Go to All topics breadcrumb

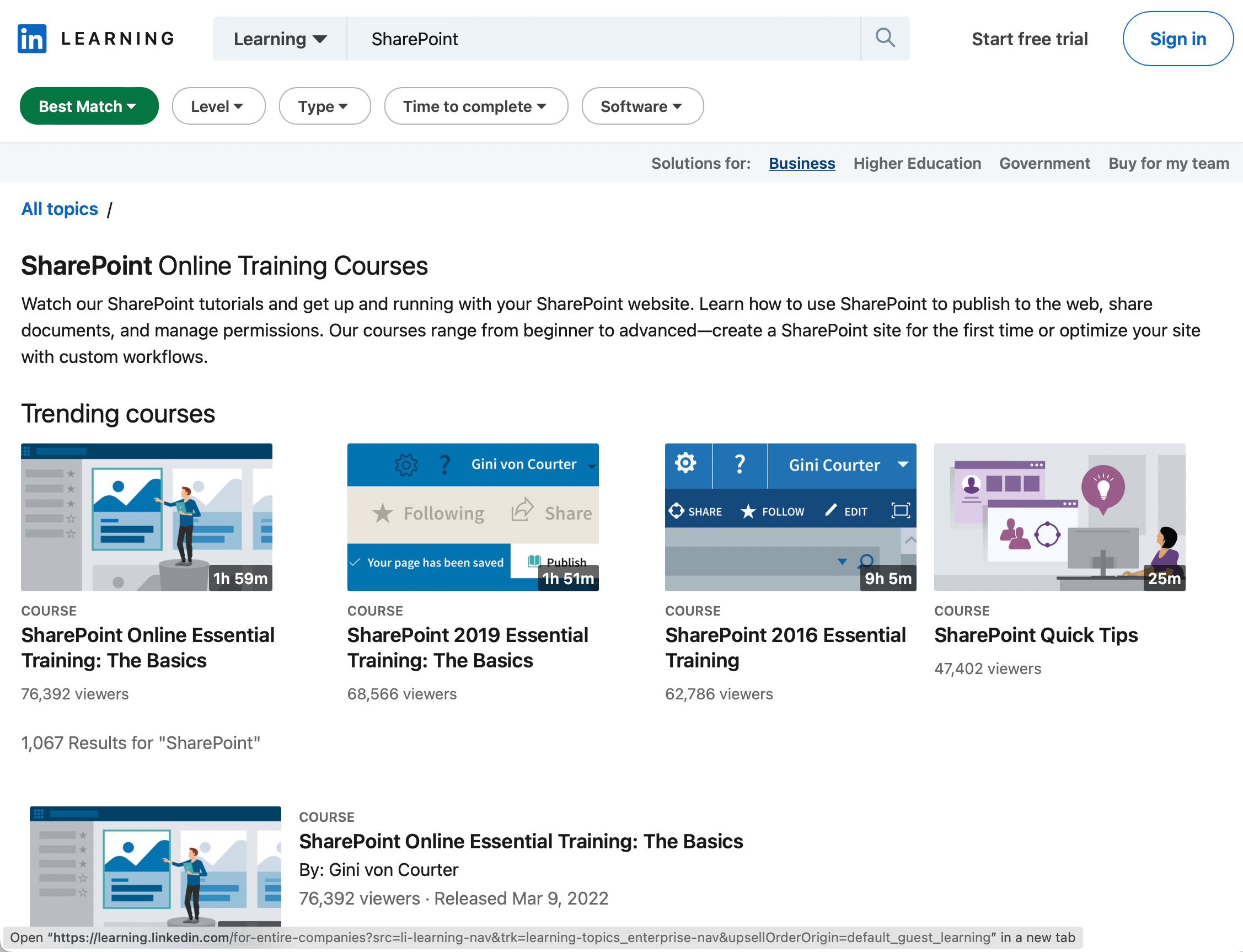[60, 209]
